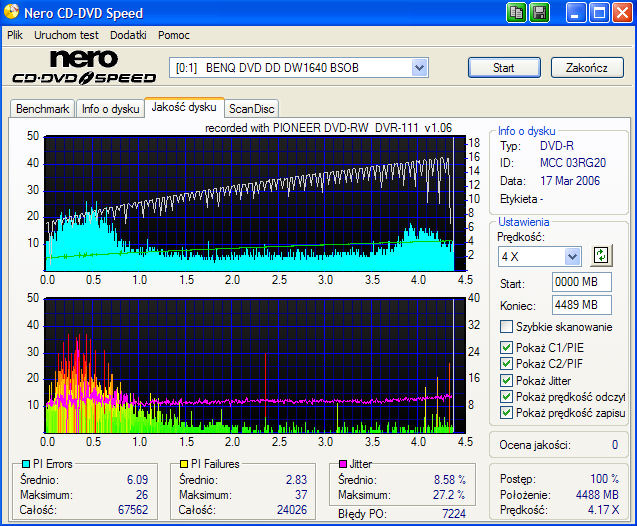Image resolution: width=637 pixels, height=526 pixels.
Task: Toggle Pokaż C1/PIE checkbox
Action: pos(506,347)
